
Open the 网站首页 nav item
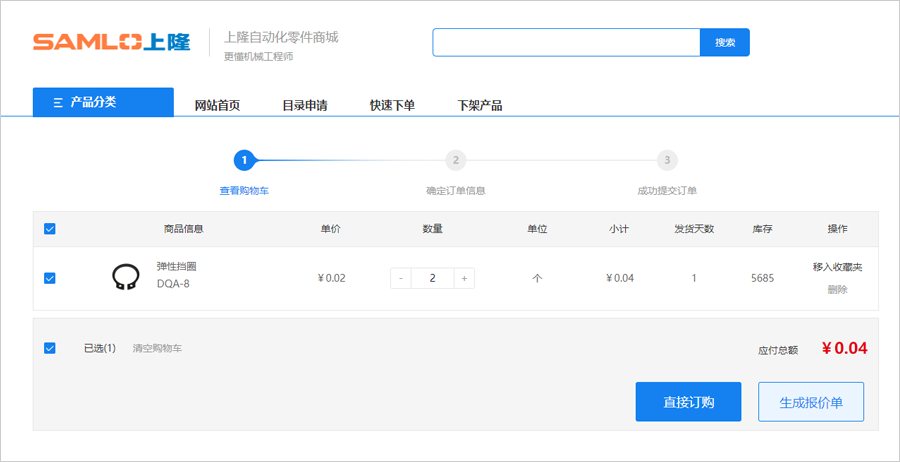pos(217,105)
